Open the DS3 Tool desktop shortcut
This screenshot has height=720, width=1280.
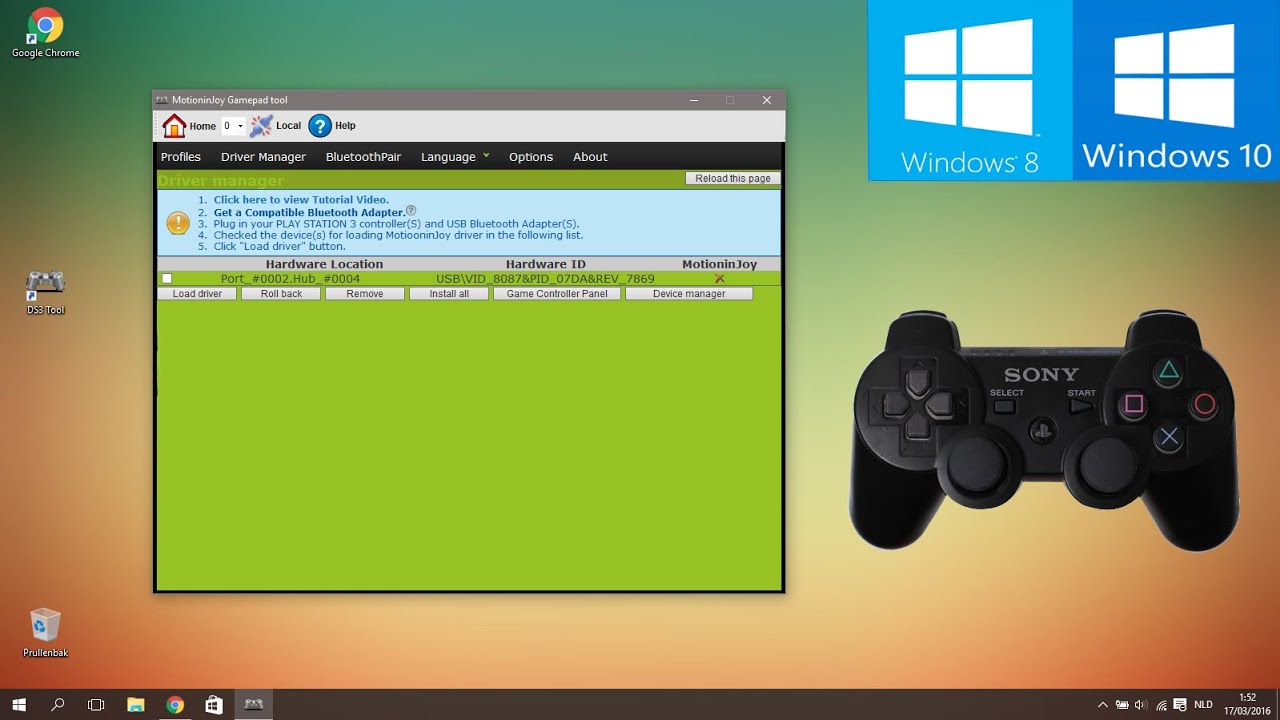(46, 292)
